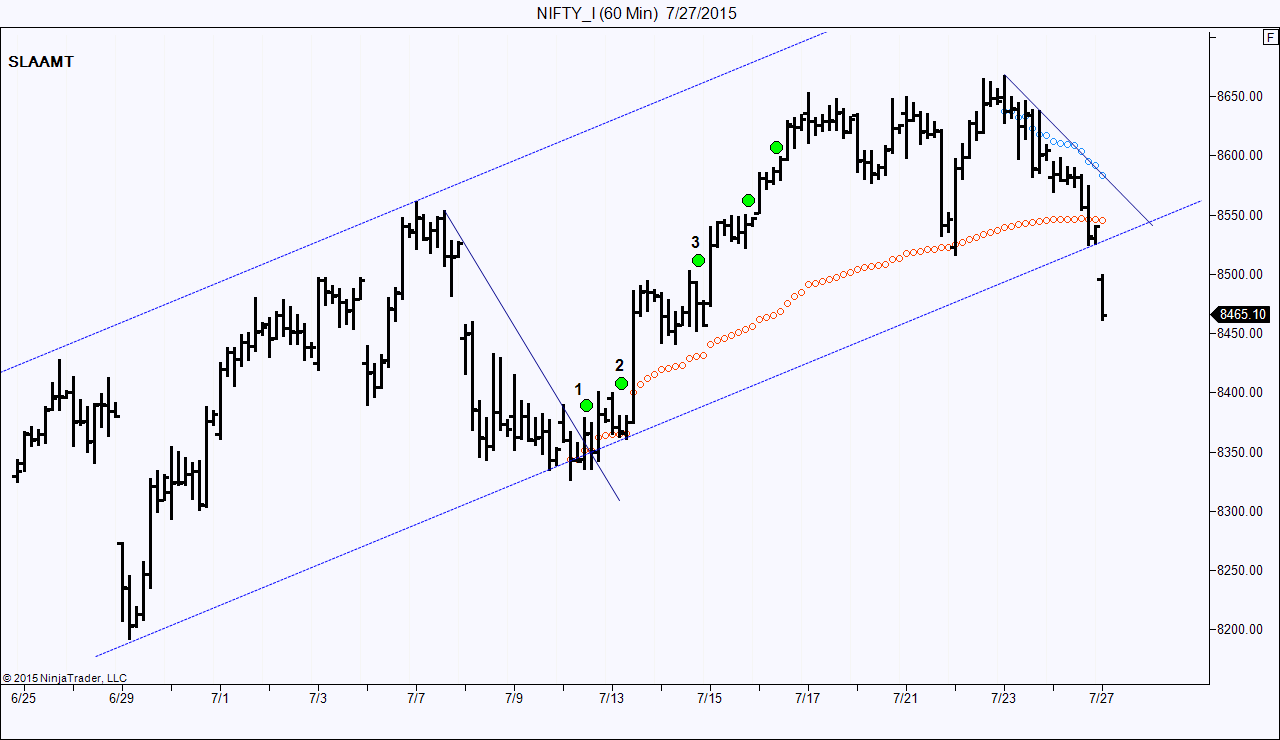Click the 7/7 date on time axis
This screenshot has height=740, width=1280.
coord(416,698)
